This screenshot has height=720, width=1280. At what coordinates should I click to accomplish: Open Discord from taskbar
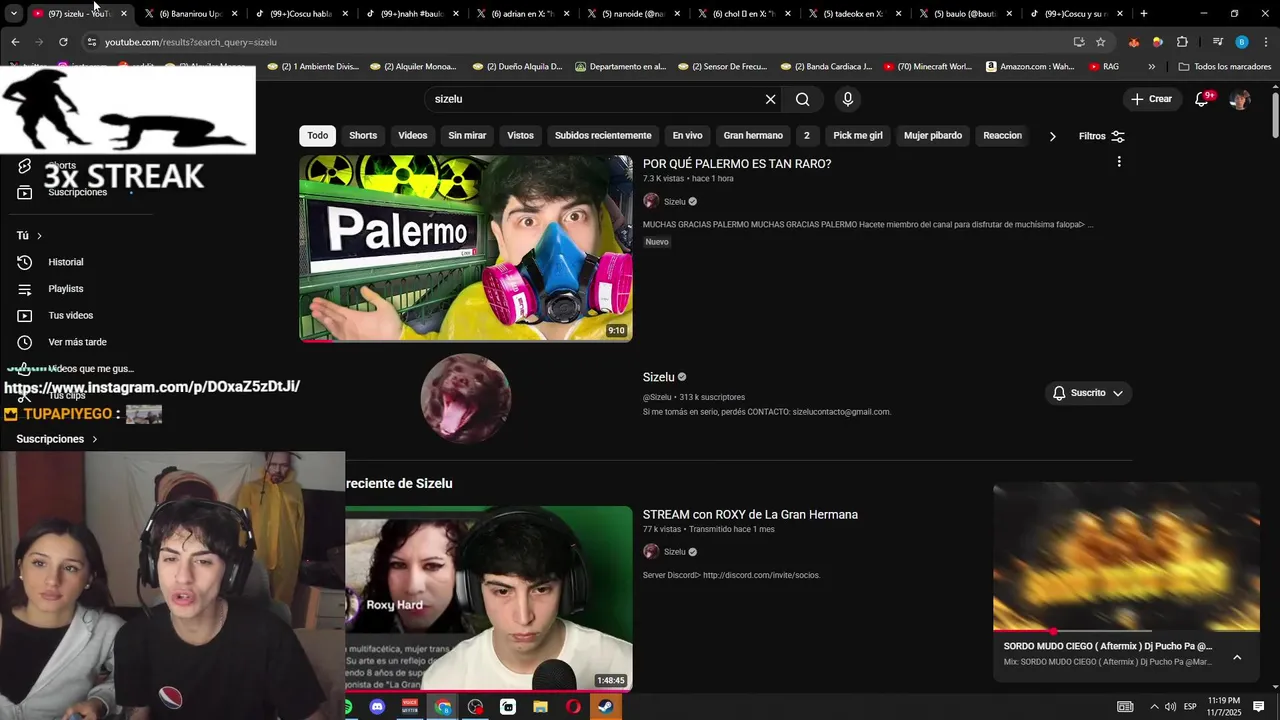point(377,707)
